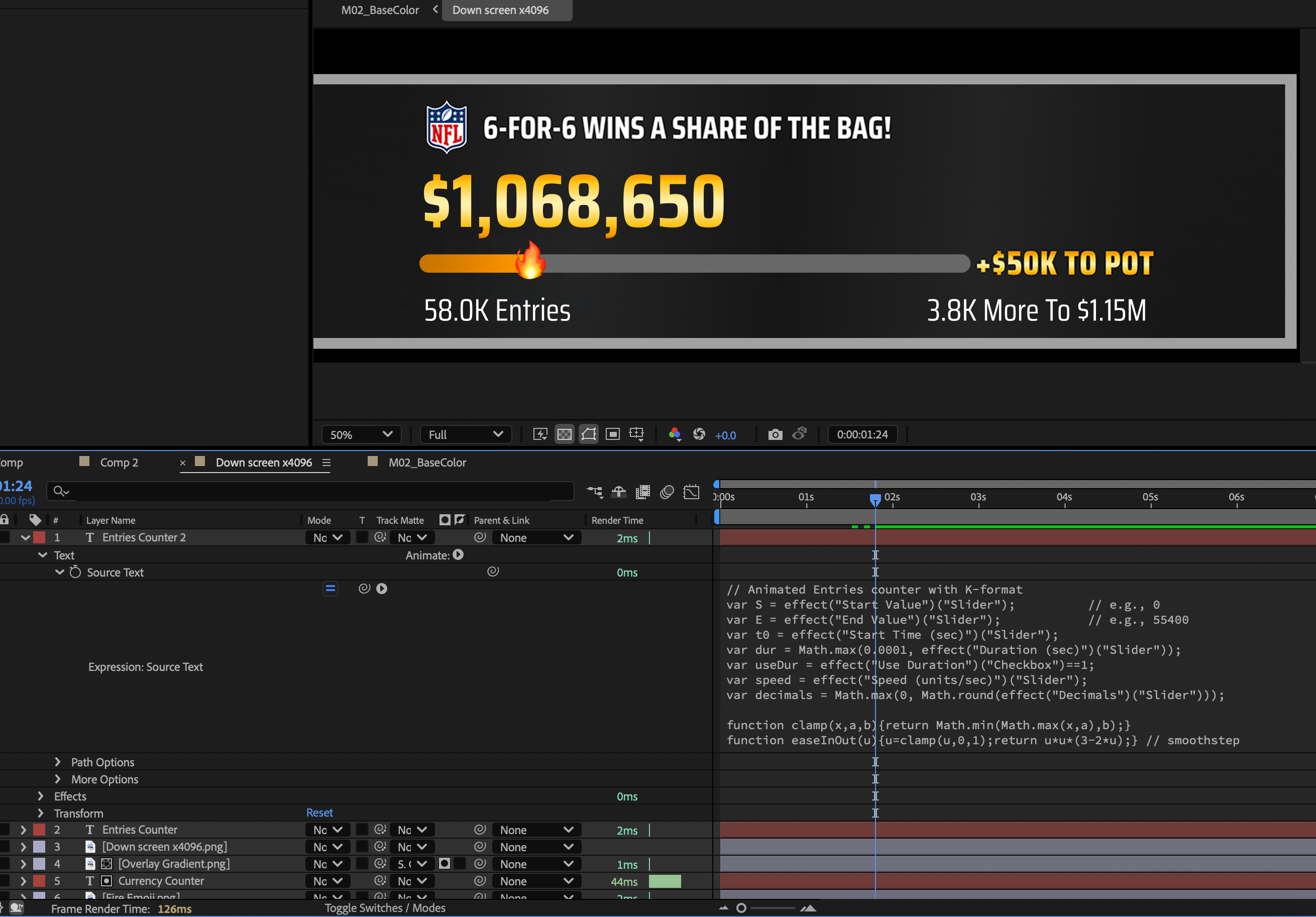Click the Graph Editor icon

(x=691, y=492)
